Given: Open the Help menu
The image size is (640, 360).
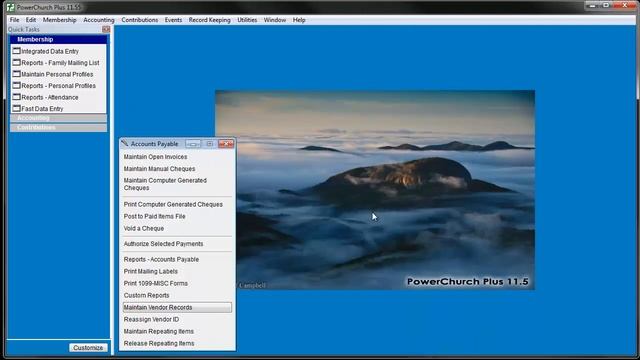Looking at the screenshot, I should [x=299, y=20].
